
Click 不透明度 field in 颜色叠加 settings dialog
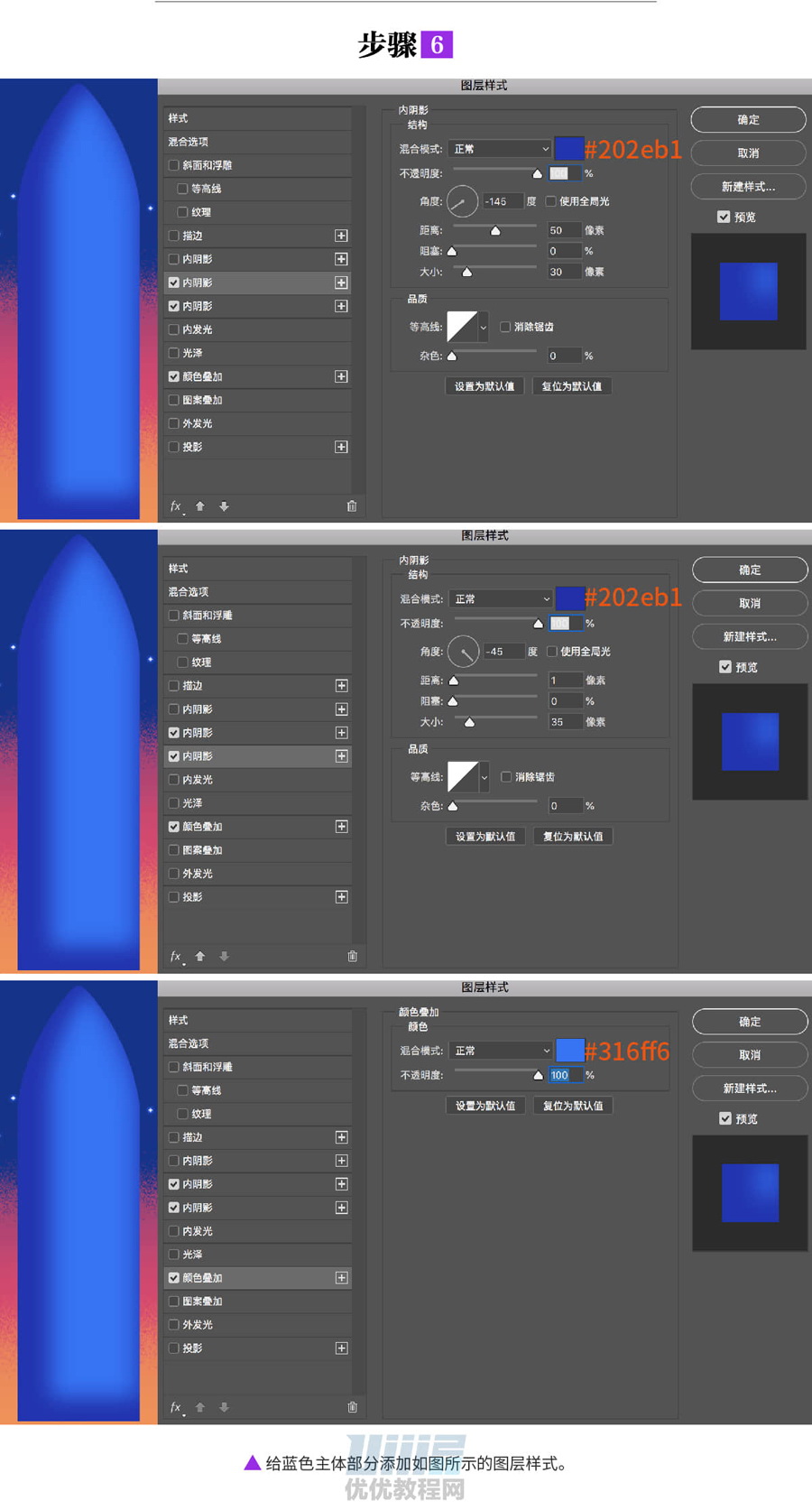(566, 1075)
